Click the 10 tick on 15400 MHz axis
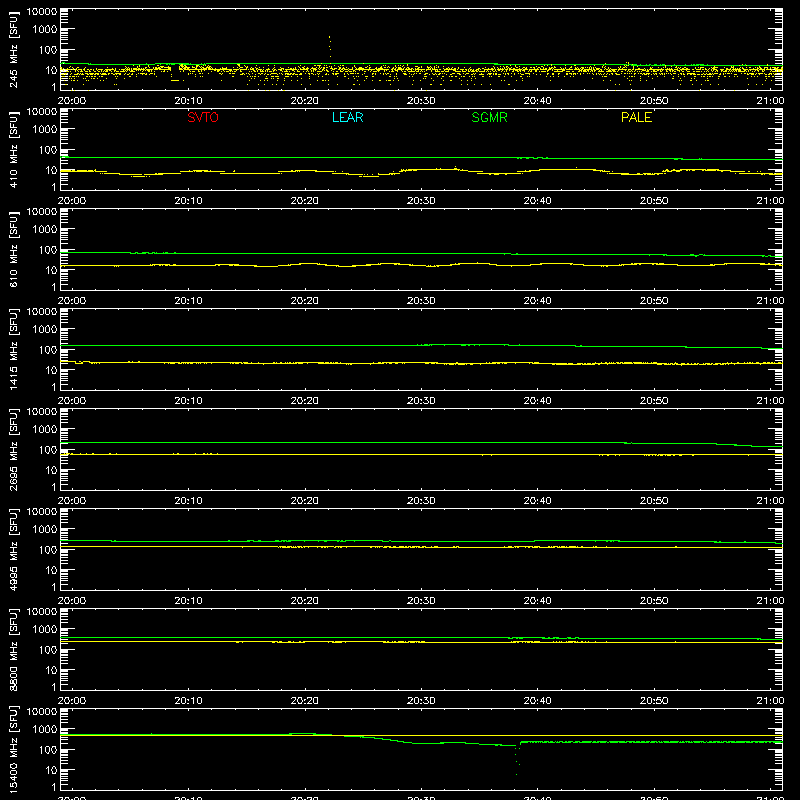This screenshot has height=800, width=800. coord(51,770)
